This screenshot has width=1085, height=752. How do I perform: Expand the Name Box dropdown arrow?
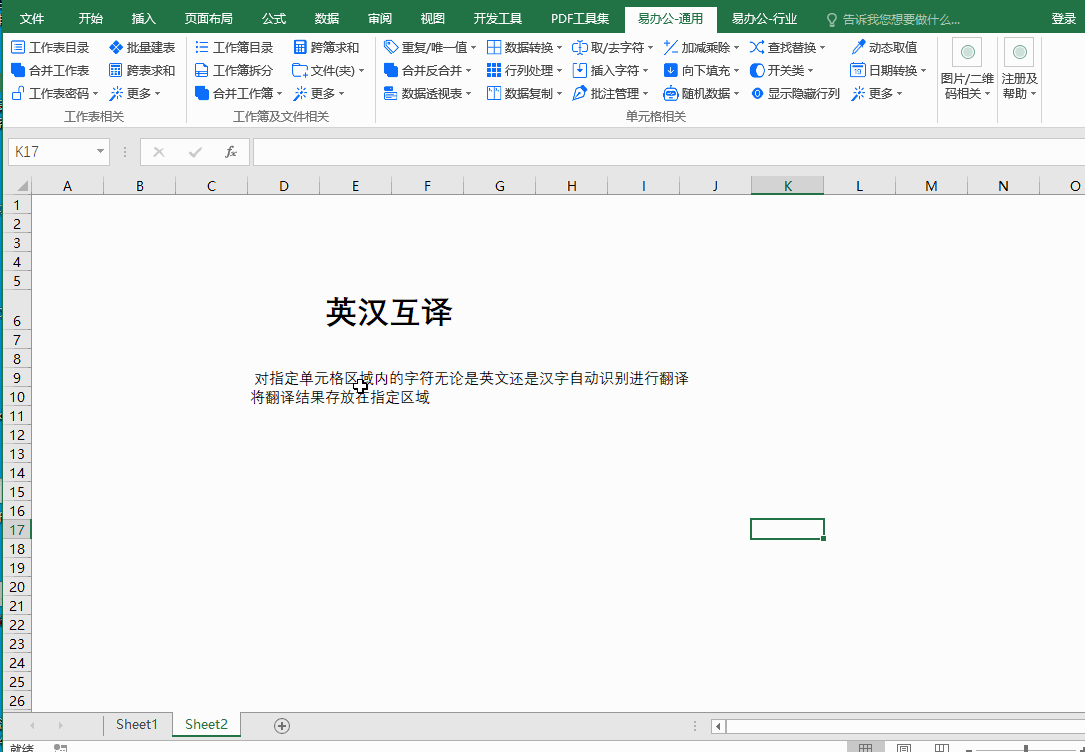pyautogui.click(x=100, y=152)
